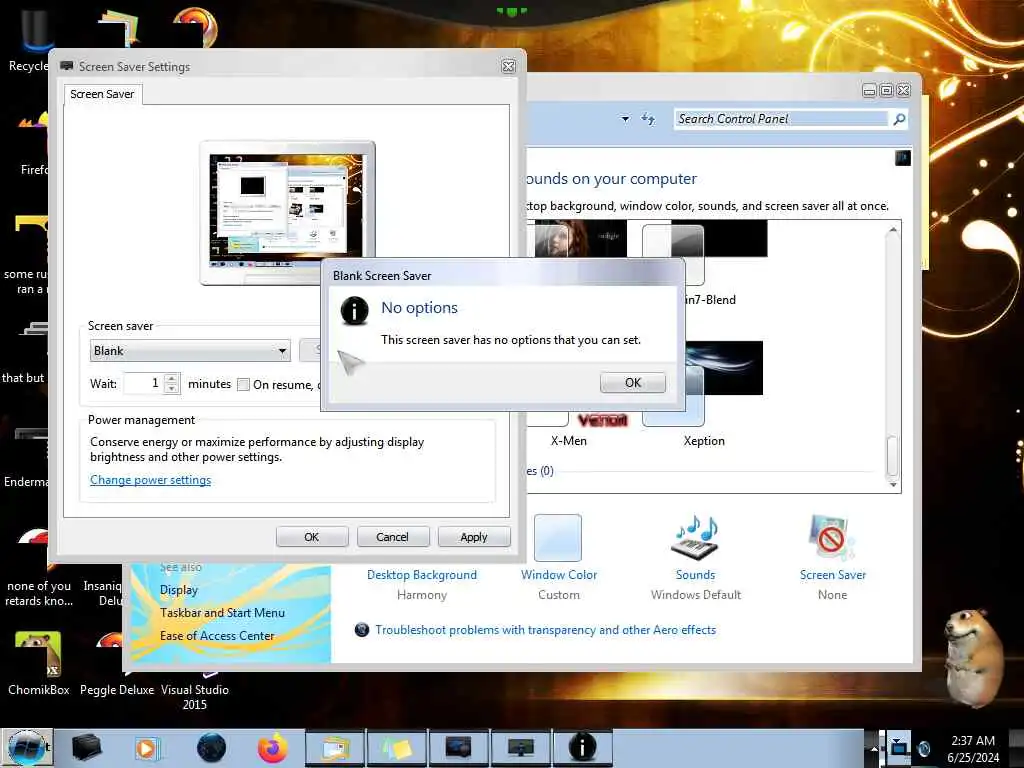Launch Firefox from the taskbar
The height and width of the screenshot is (768, 1024).
[x=272, y=748]
